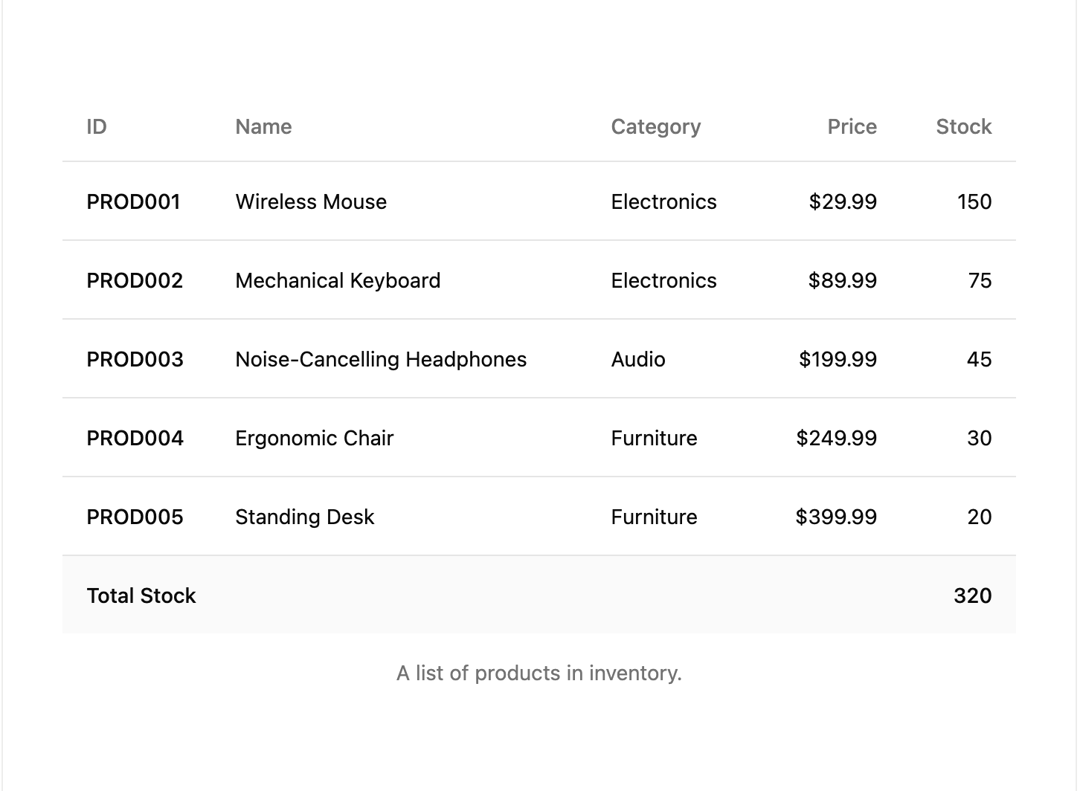
Task: Click the Name column header
Action: pyautogui.click(x=263, y=127)
